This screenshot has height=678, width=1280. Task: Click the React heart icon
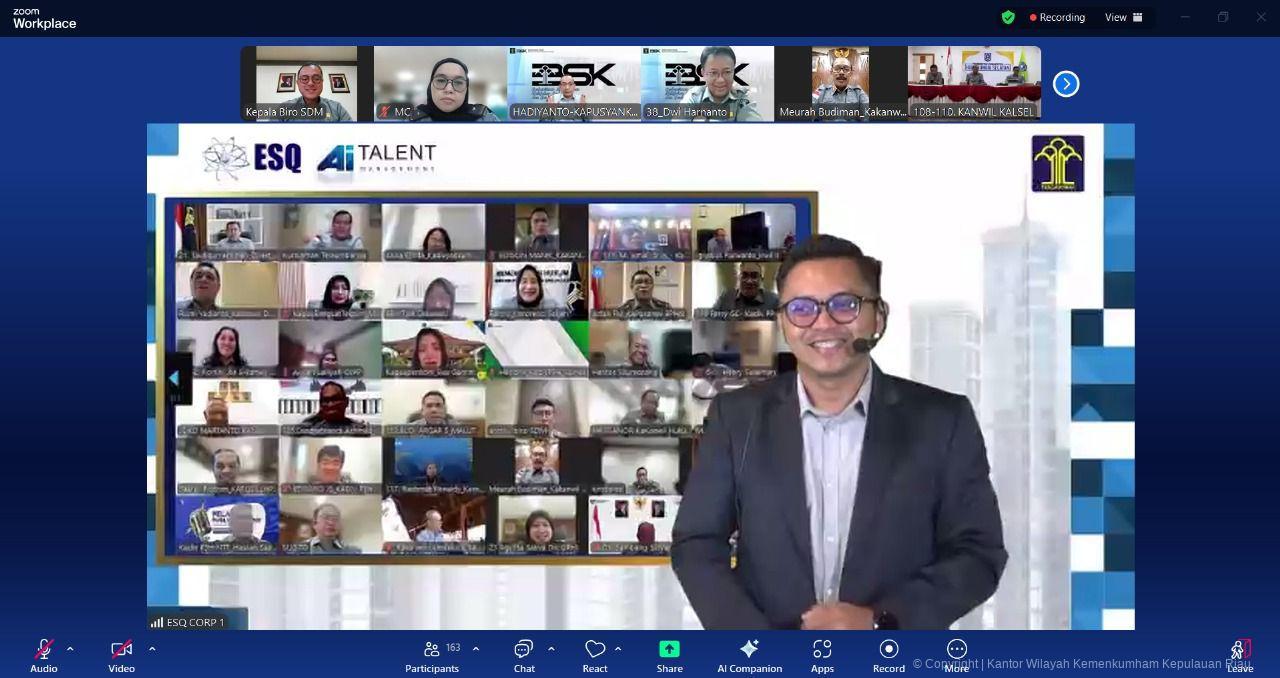595,650
